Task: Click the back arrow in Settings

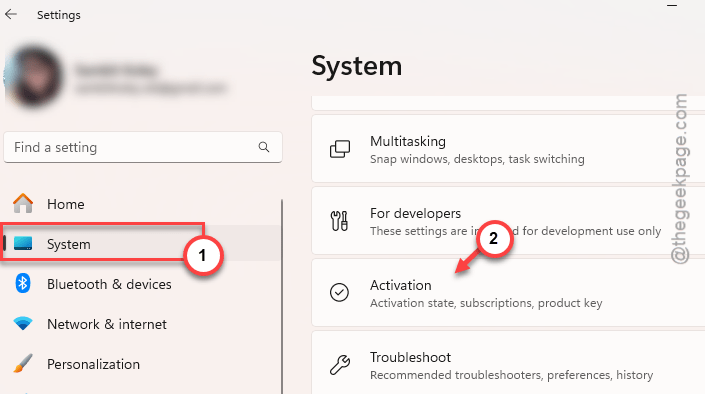Action: click(11, 14)
